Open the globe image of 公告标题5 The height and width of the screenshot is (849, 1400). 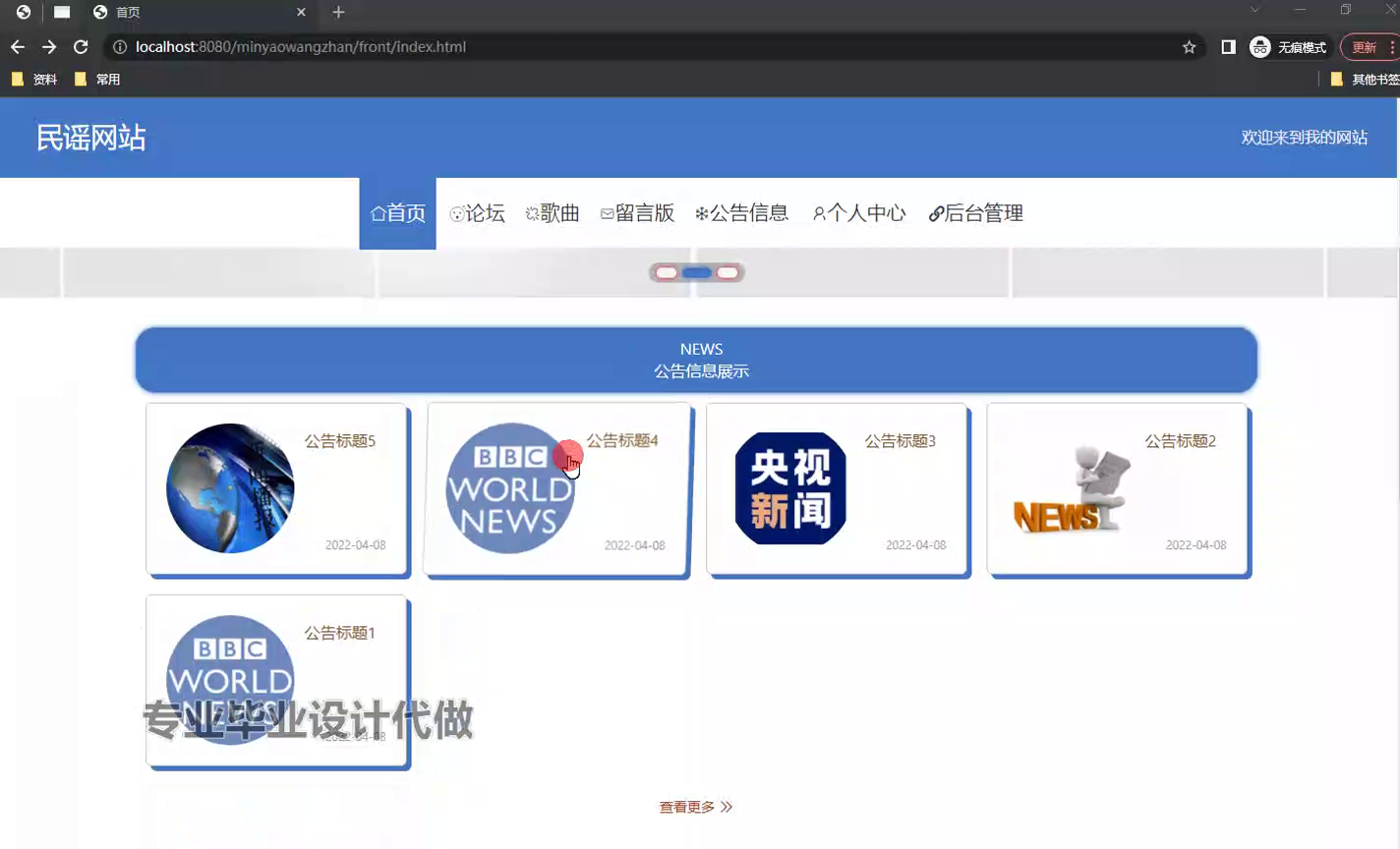click(230, 488)
